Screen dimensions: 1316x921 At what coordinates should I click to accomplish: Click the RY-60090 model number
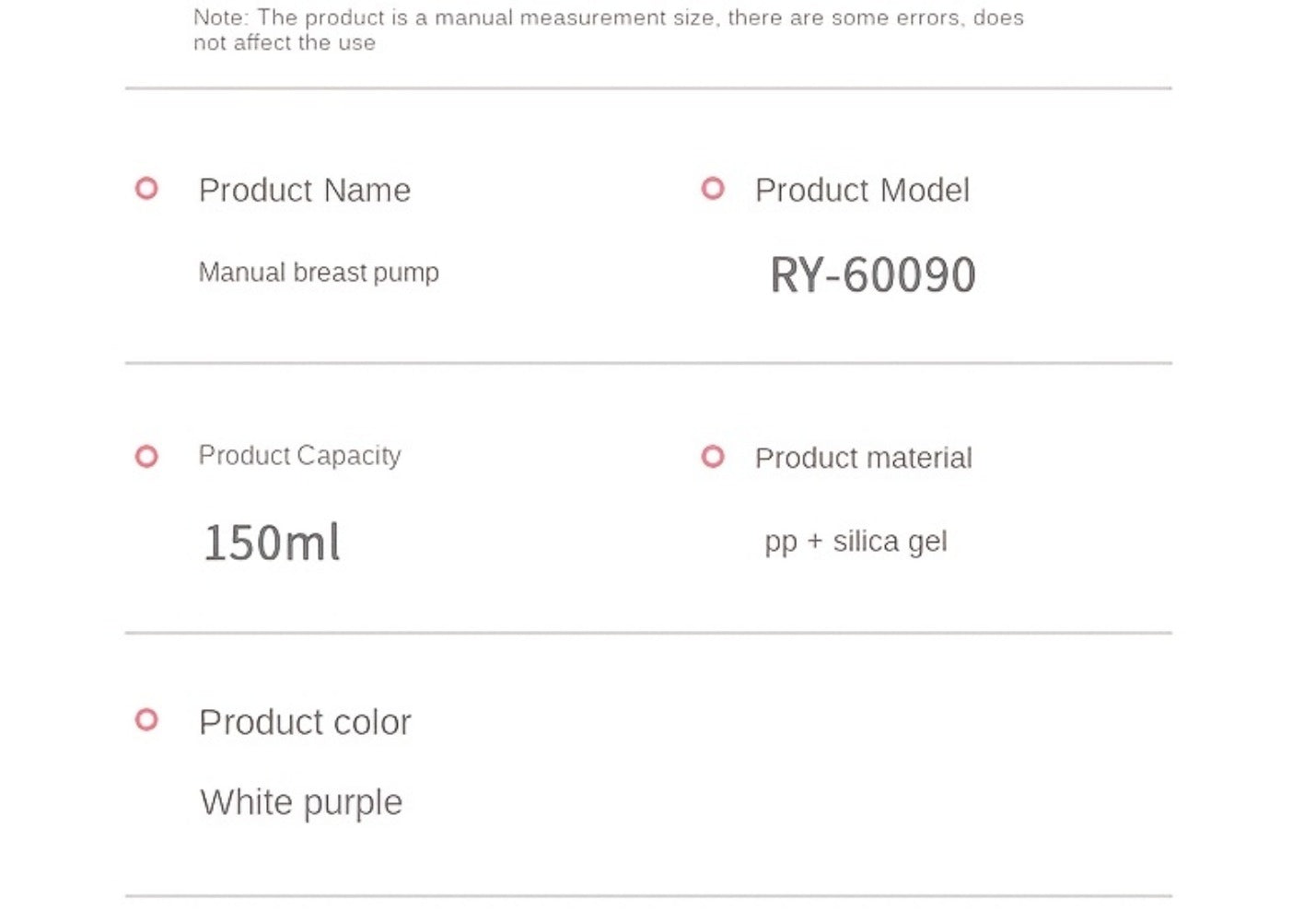[873, 275]
